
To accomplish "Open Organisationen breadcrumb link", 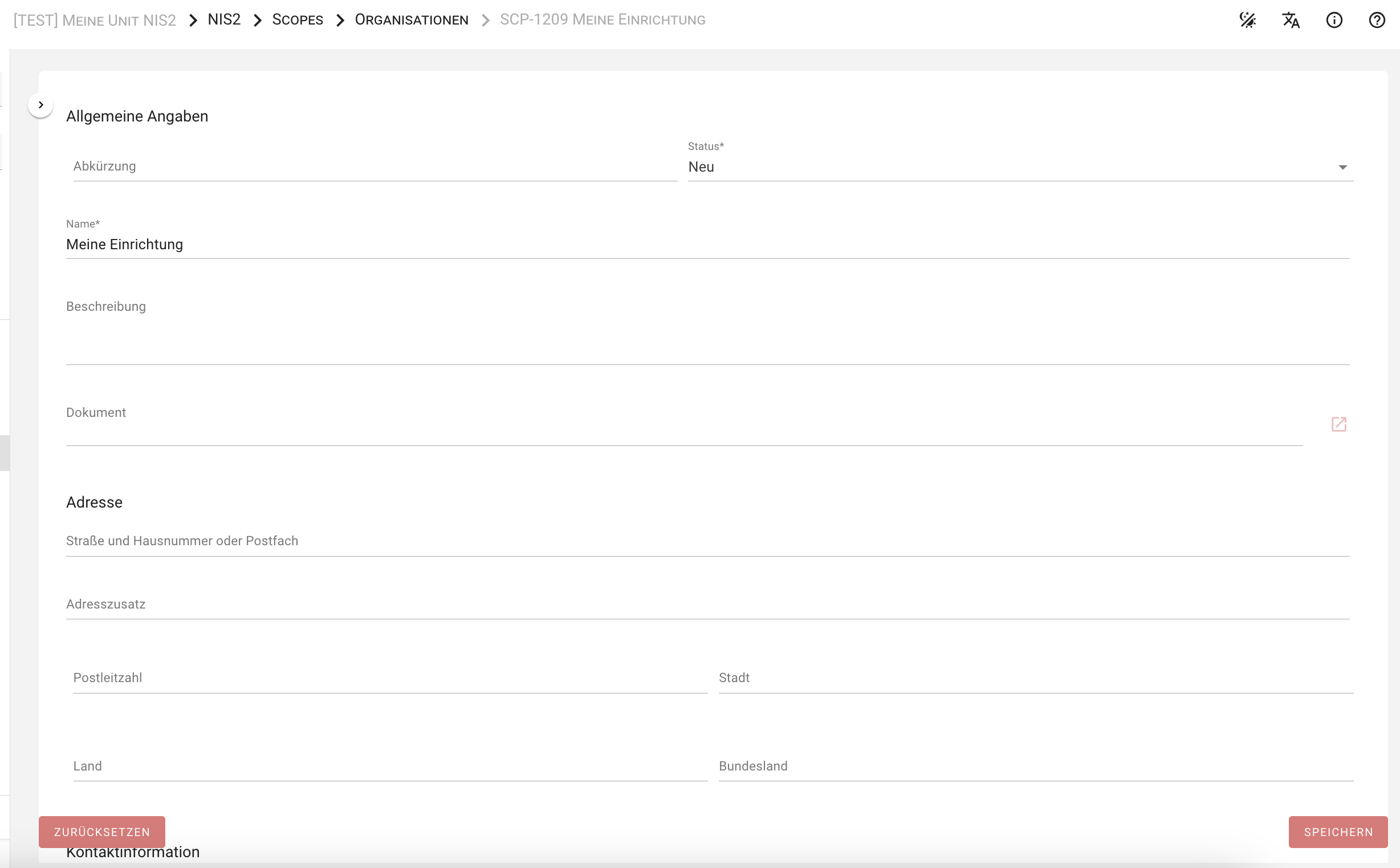I will (x=412, y=20).
